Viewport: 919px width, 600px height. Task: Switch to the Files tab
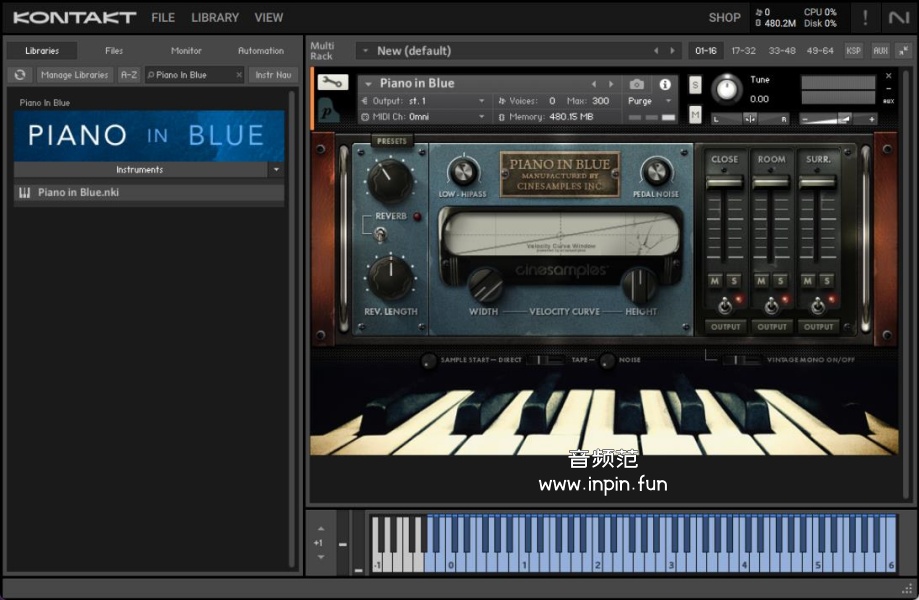114,51
